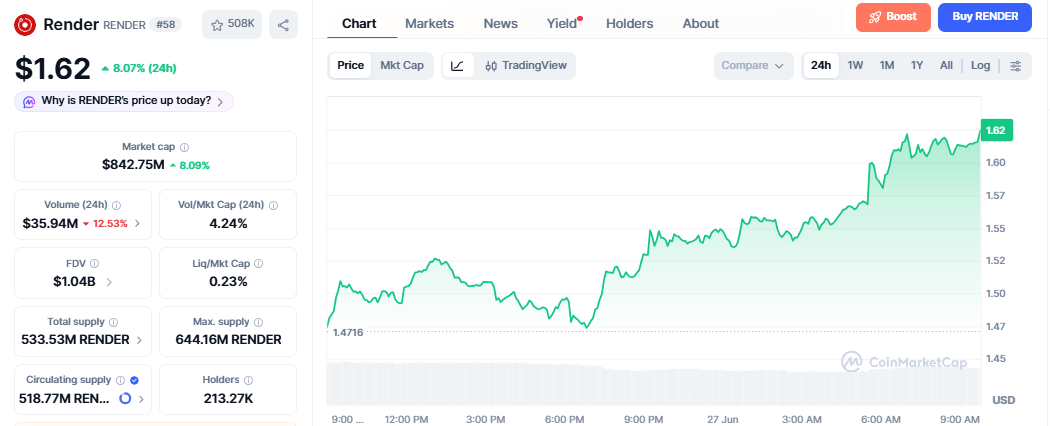Click the rocket Boost button
This screenshot has height=426, width=1050.
[x=893, y=17]
